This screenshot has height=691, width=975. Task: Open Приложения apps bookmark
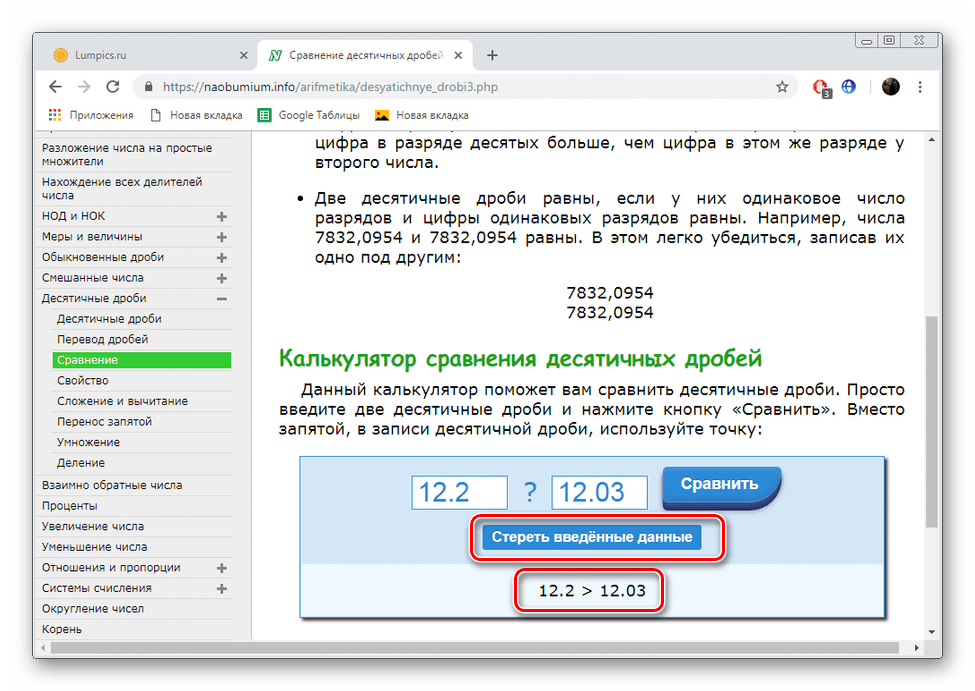91,115
